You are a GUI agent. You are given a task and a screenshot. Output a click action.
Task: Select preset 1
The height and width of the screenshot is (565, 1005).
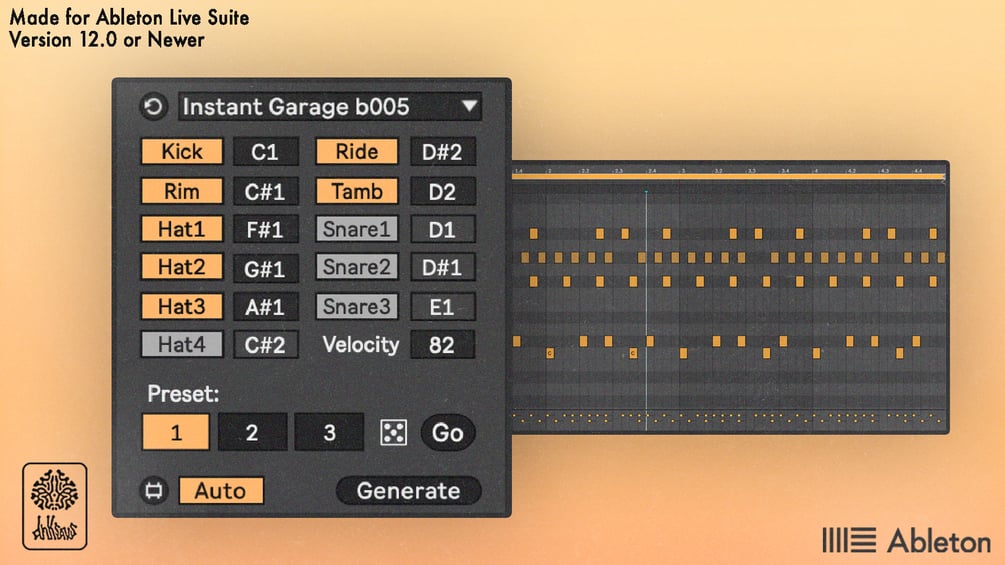[x=176, y=432]
